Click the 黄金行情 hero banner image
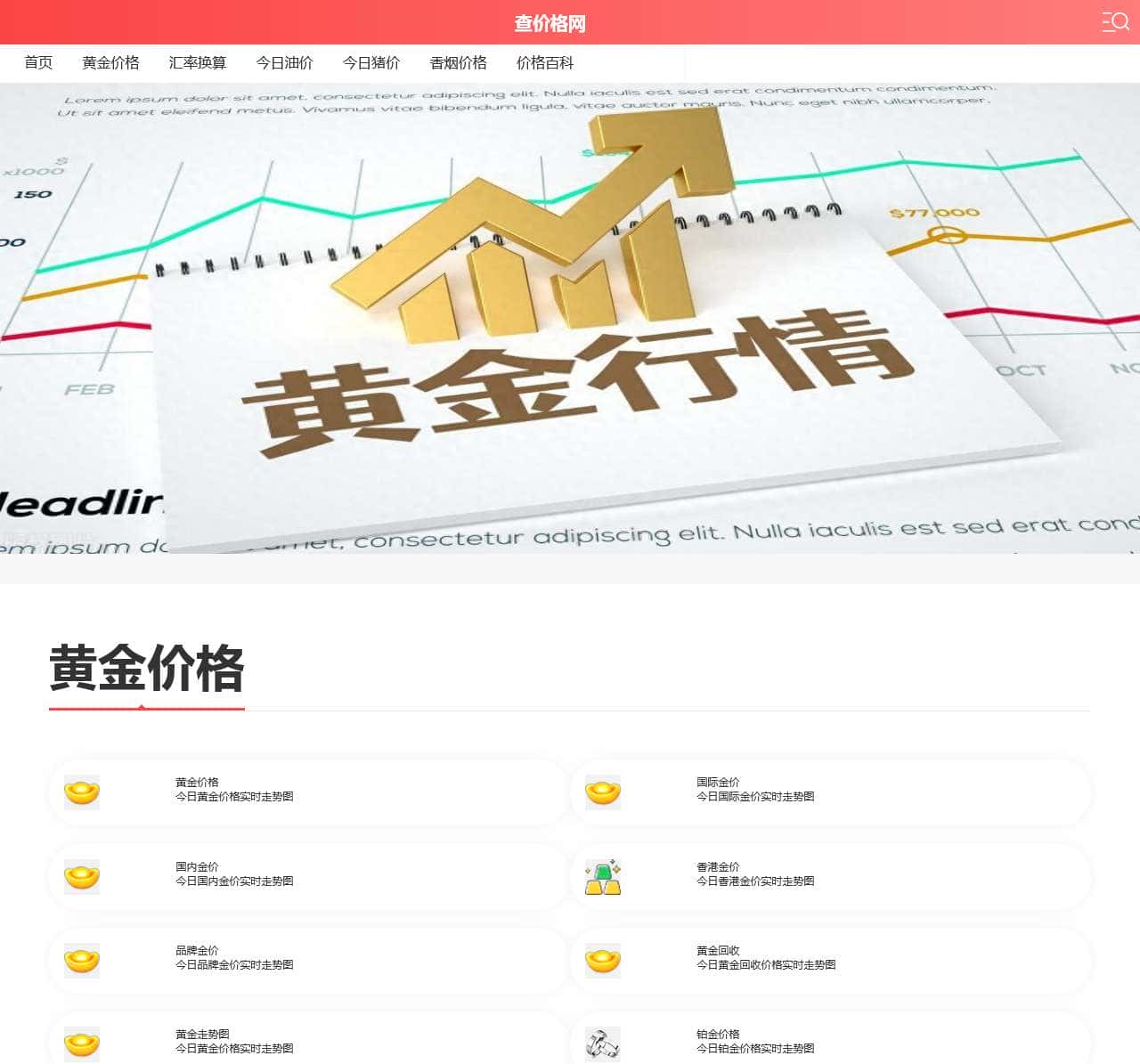The width and height of the screenshot is (1140, 1064). coord(570,321)
